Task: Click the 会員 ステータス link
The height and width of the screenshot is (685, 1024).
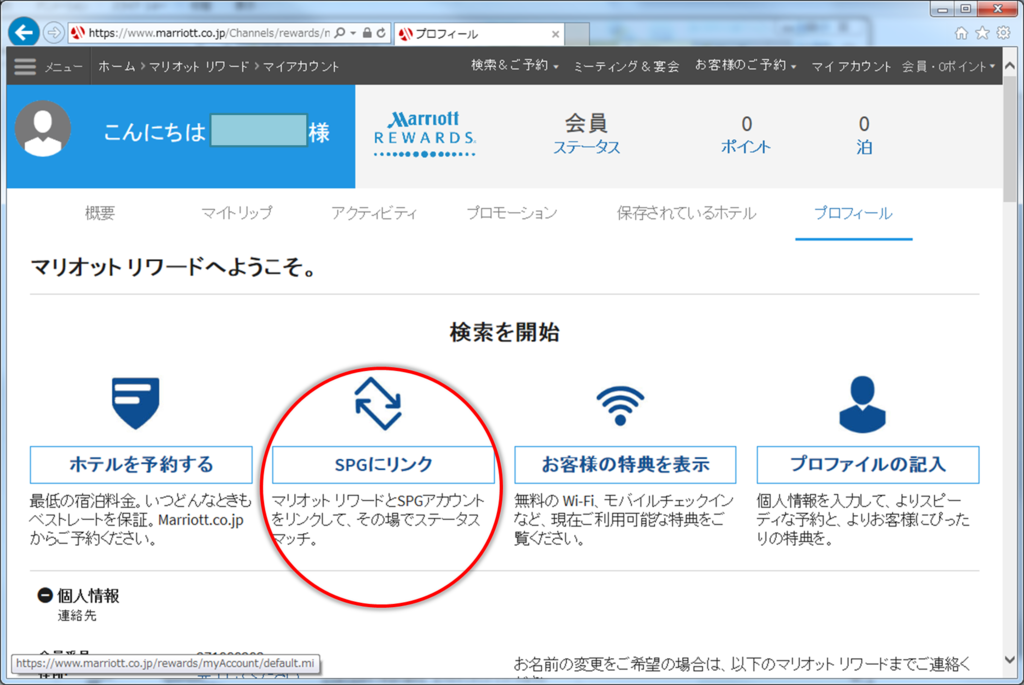Action: [586, 134]
